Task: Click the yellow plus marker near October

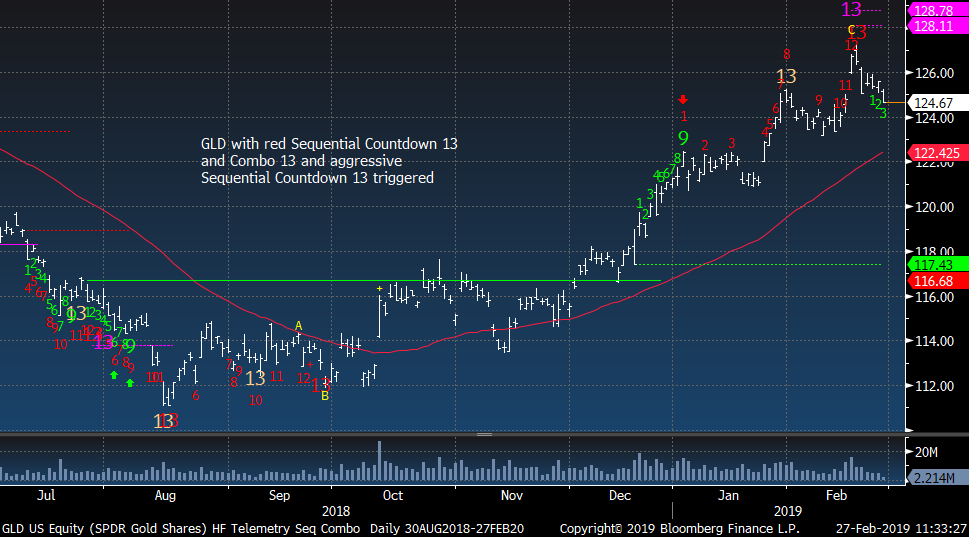Action: 379,289
